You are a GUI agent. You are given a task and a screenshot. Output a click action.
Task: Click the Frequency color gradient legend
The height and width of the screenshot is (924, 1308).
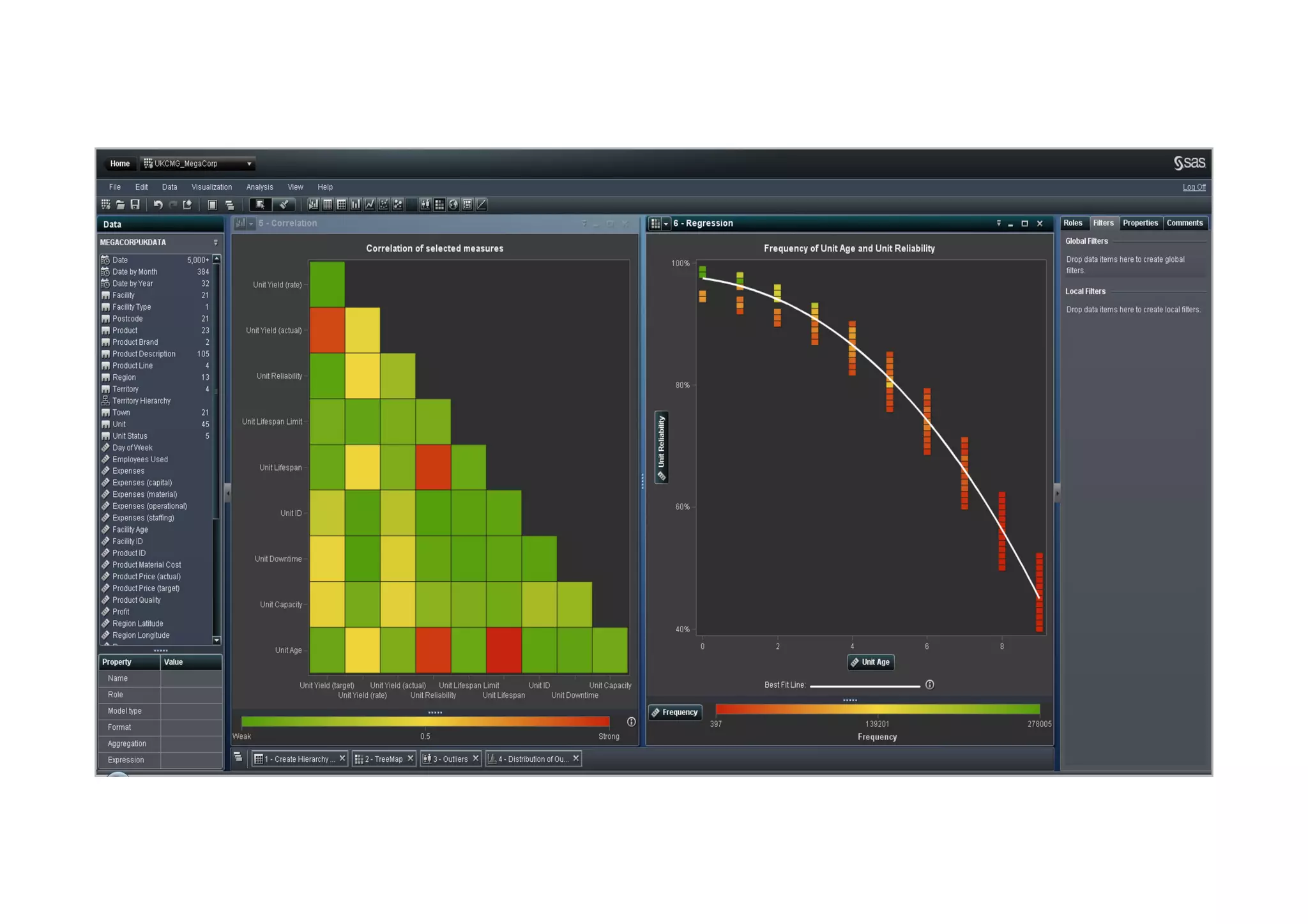pos(877,709)
